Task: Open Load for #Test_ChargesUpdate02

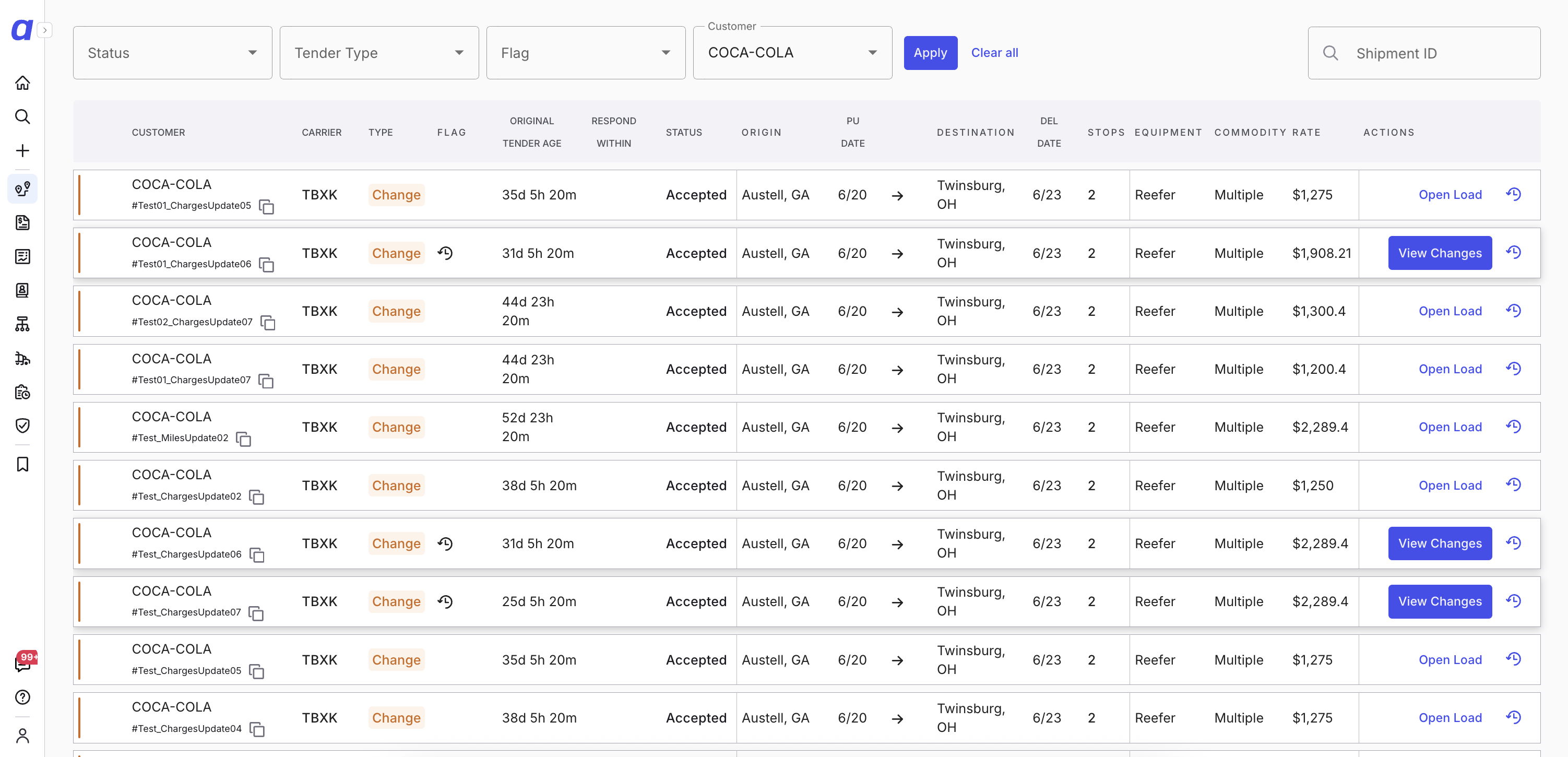Action: pyautogui.click(x=1450, y=486)
